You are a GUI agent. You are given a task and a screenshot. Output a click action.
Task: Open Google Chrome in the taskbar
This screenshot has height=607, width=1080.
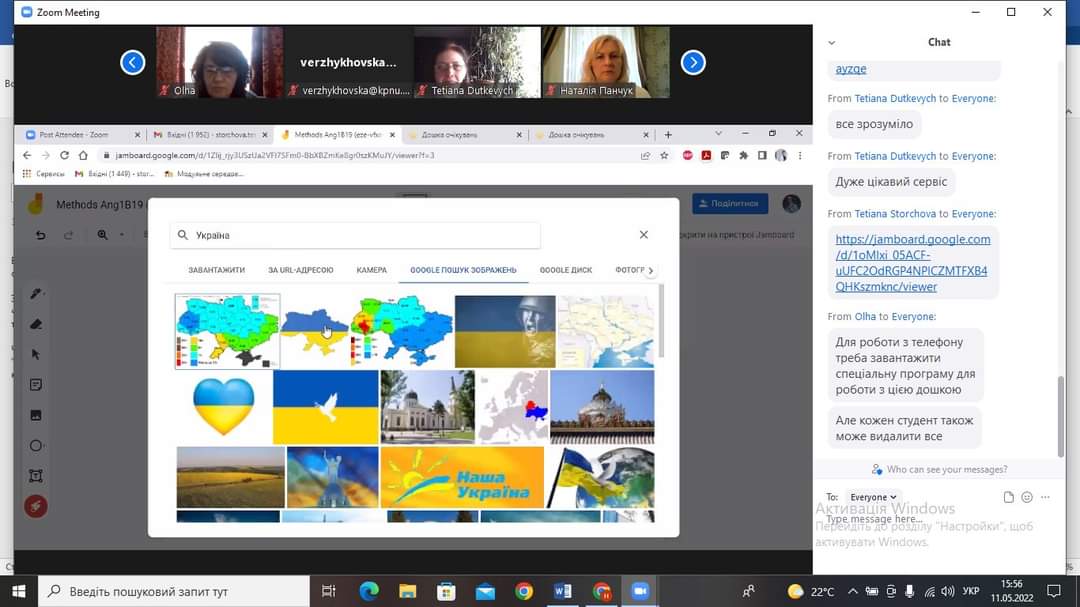(x=524, y=591)
